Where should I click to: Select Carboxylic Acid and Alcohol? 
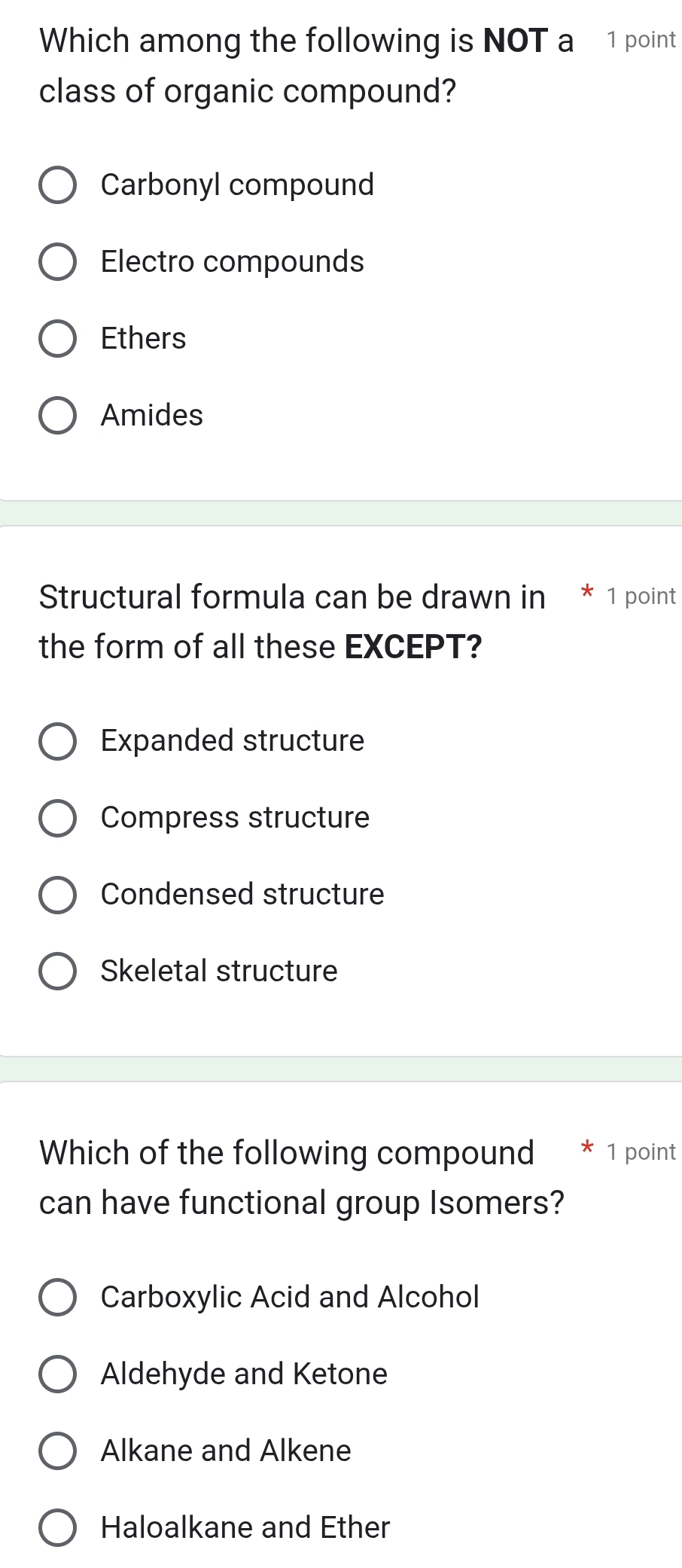57,1297
